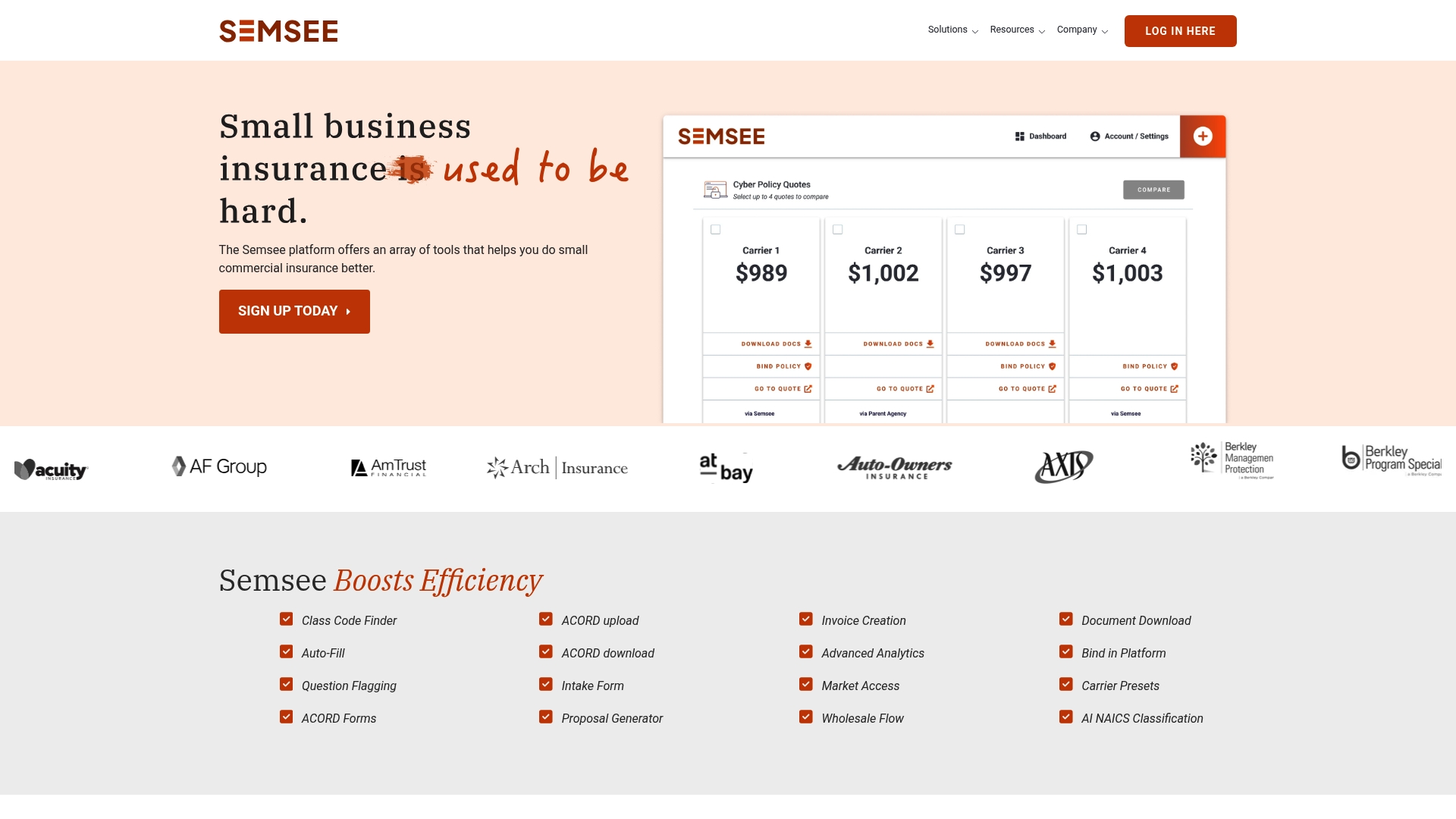Screen dimensions: 1456x819
Task: Click the $1,003 price for Carrier 4
Action: coord(1128,273)
